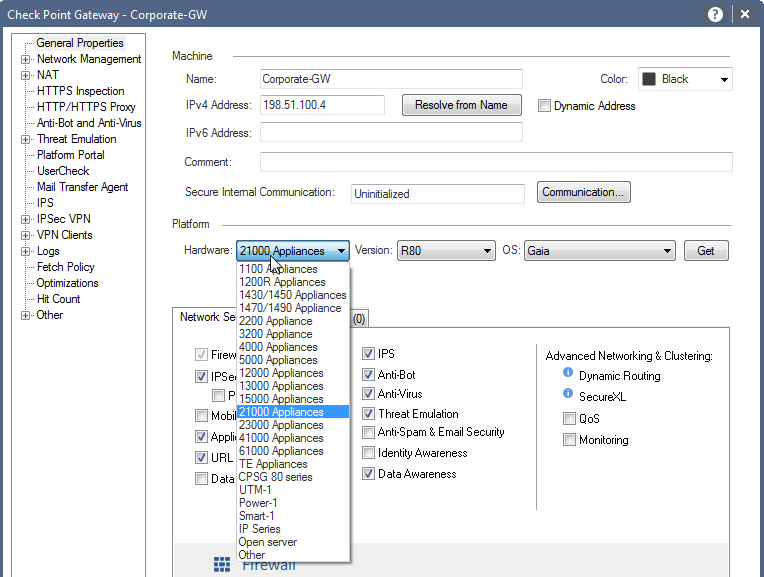The image size is (764, 577).
Task: Choose TE Appliances option
Action: click(293, 464)
